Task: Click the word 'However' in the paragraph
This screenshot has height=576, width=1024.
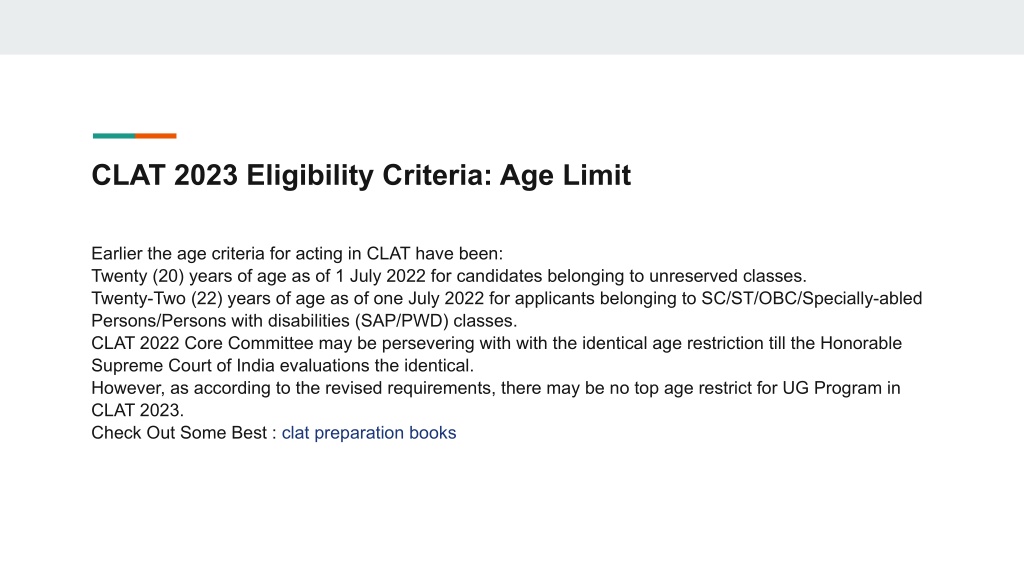Action: pos(127,388)
